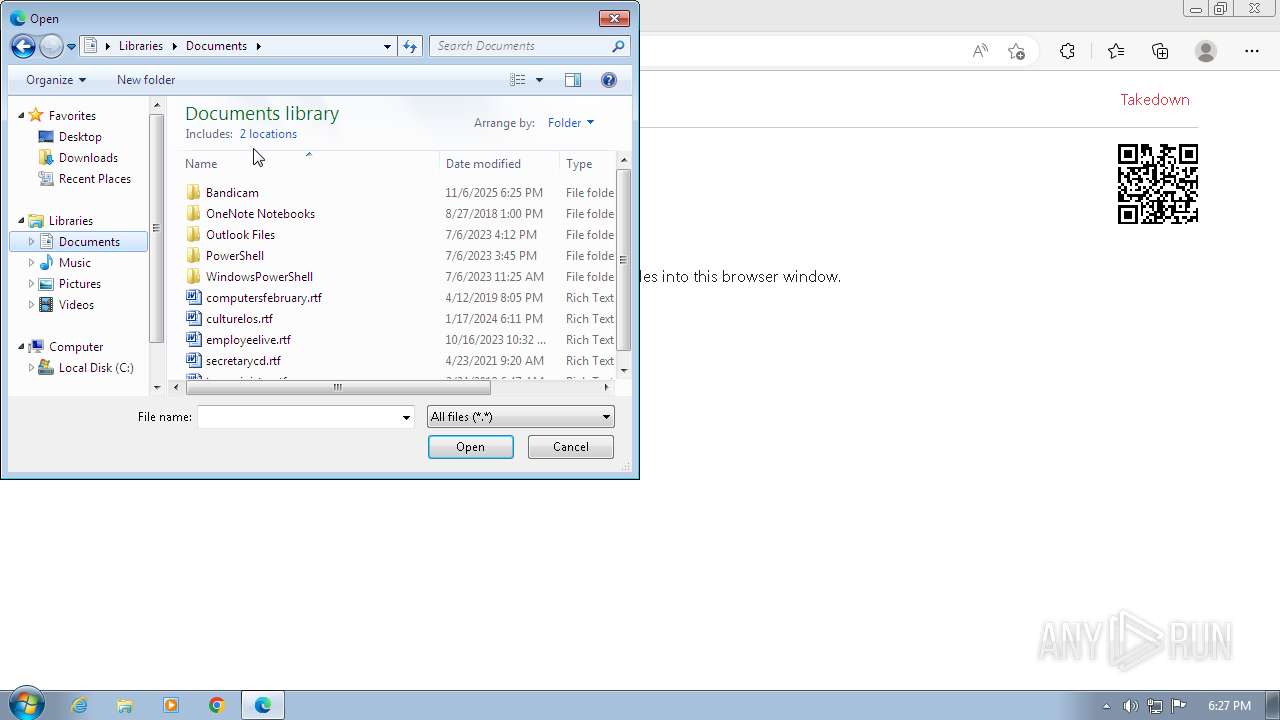Select the Videos library
This screenshot has height=720, width=1280.
76,305
